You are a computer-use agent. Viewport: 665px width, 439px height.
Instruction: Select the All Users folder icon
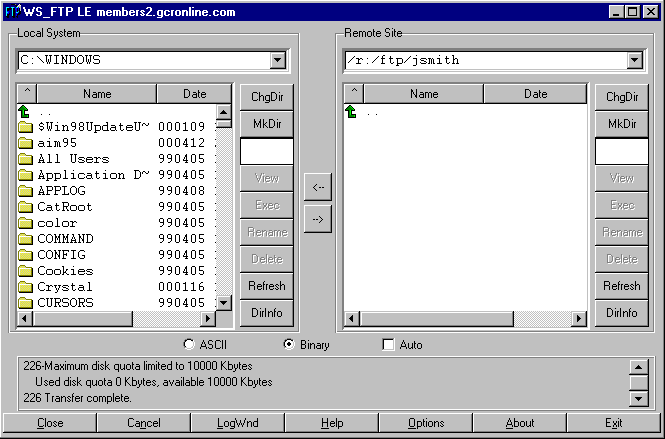(25, 159)
